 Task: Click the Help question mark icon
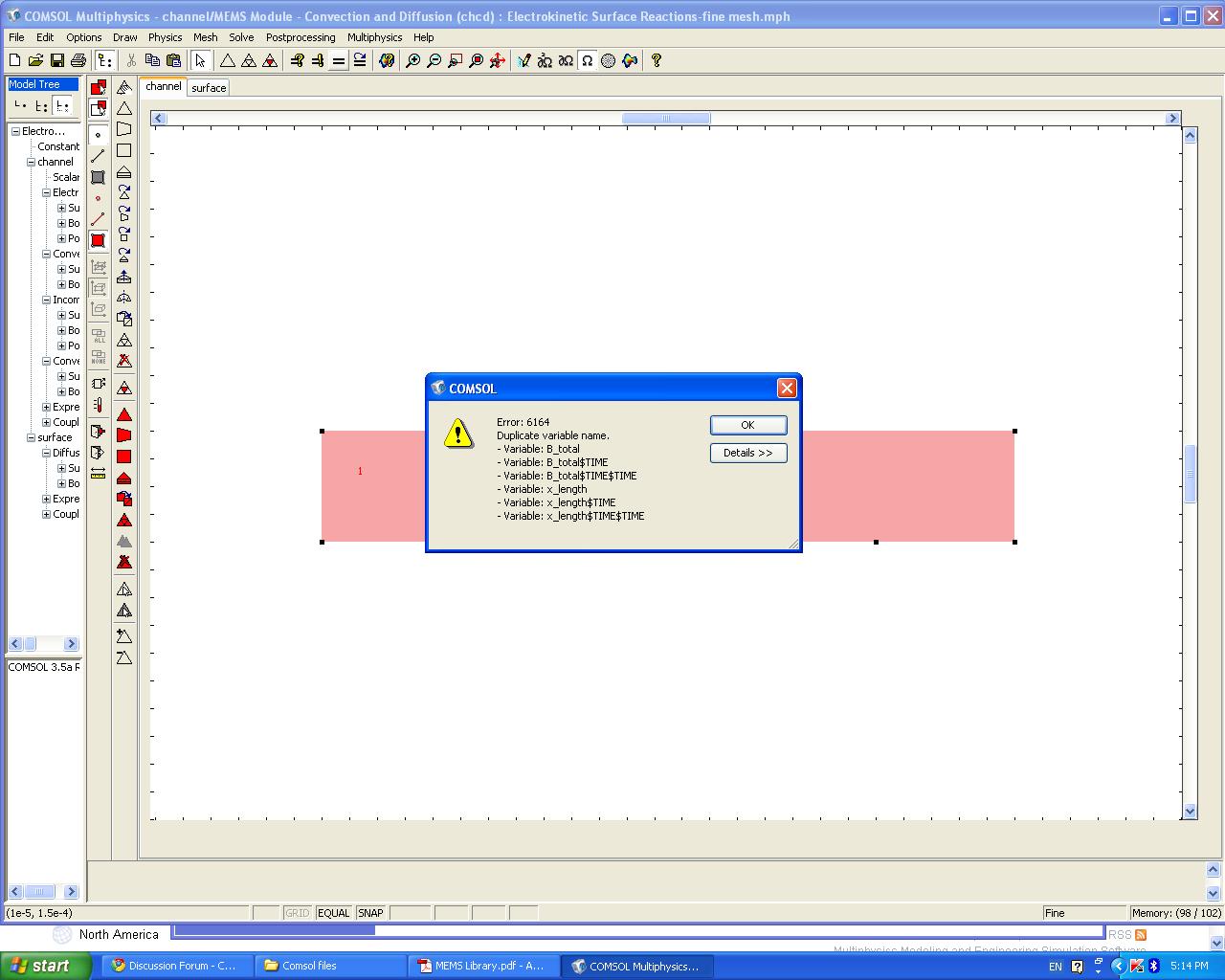coord(657,60)
